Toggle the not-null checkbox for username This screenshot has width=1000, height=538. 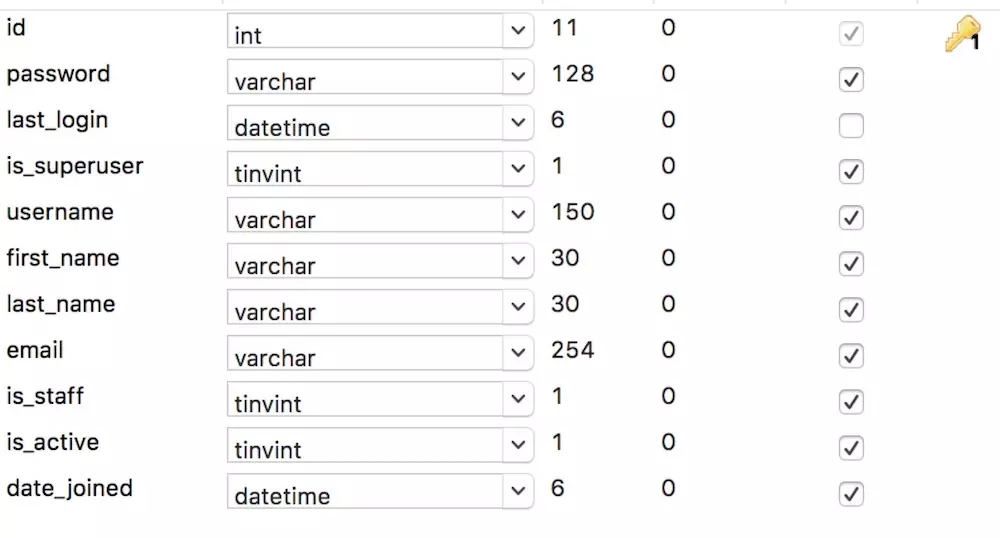[x=851, y=218]
